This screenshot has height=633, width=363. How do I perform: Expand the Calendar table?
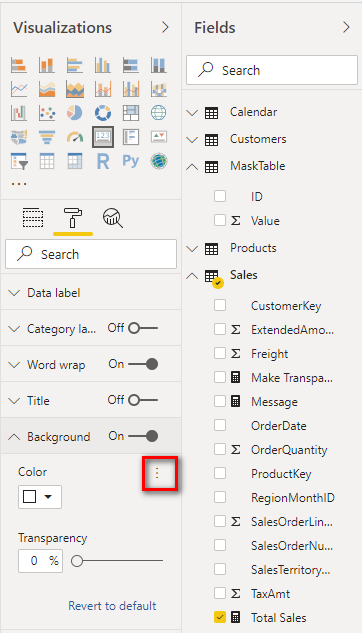pyautogui.click(x=192, y=113)
